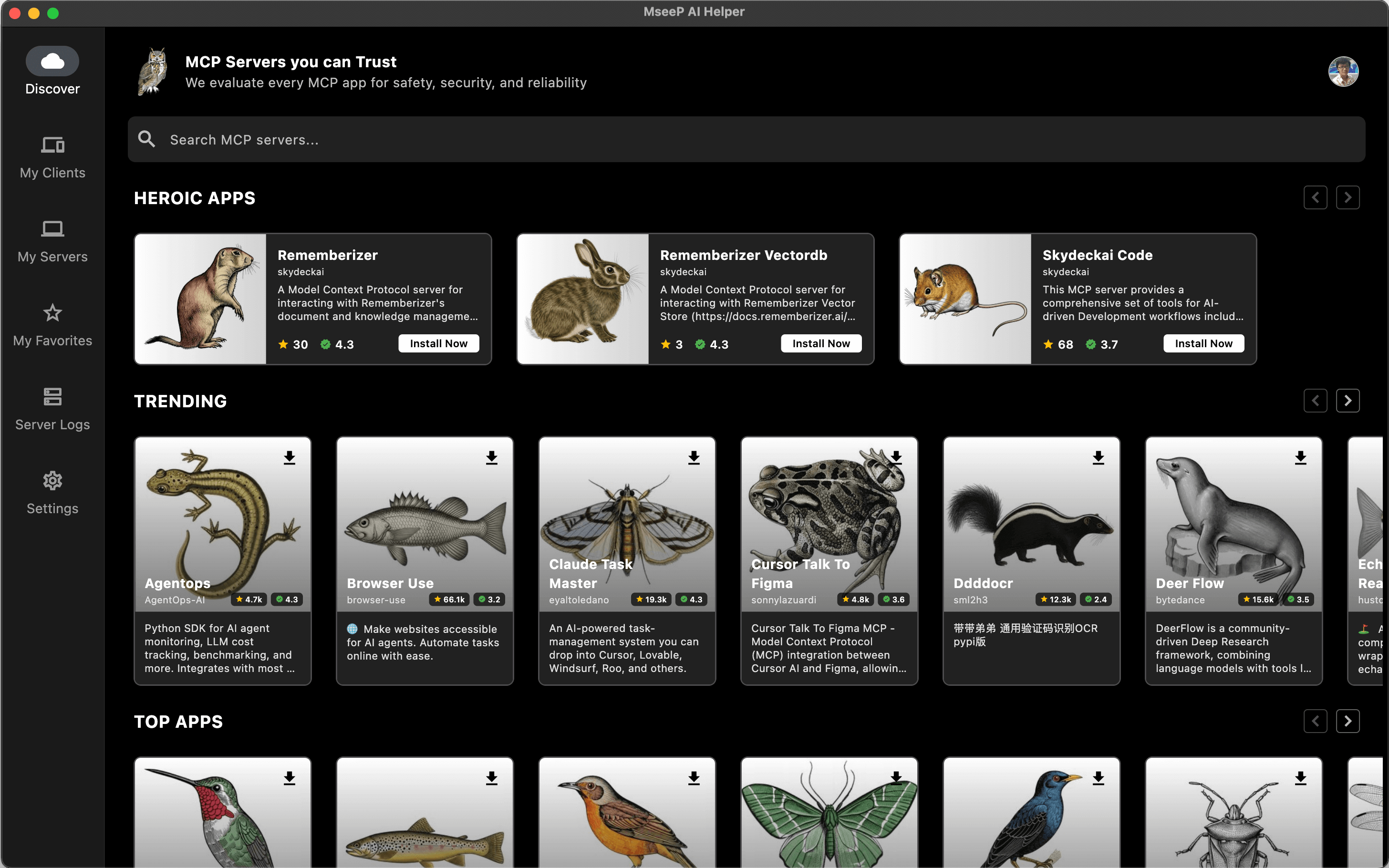Click the Discover menu label

pyautogui.click(x=52, y=89)
